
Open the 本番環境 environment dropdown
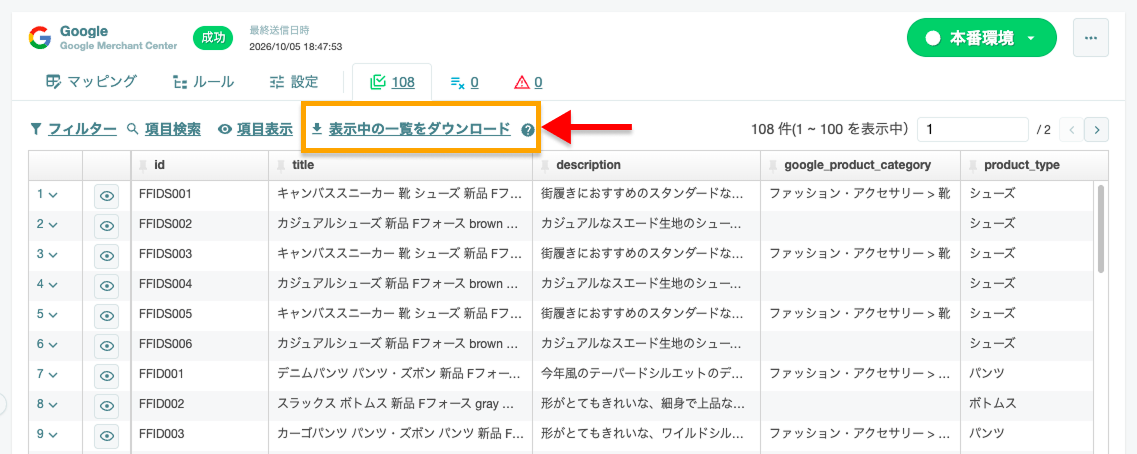(x=982, y=38)
